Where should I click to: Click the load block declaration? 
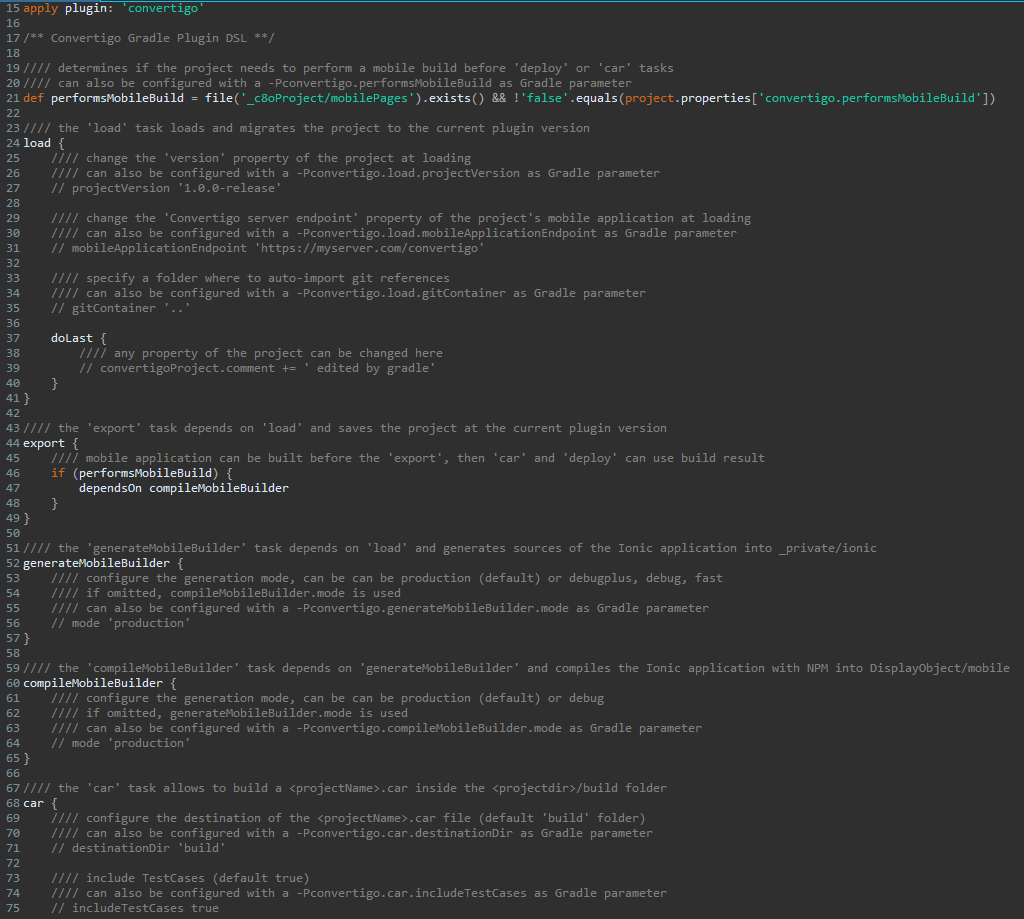(36, 142)
